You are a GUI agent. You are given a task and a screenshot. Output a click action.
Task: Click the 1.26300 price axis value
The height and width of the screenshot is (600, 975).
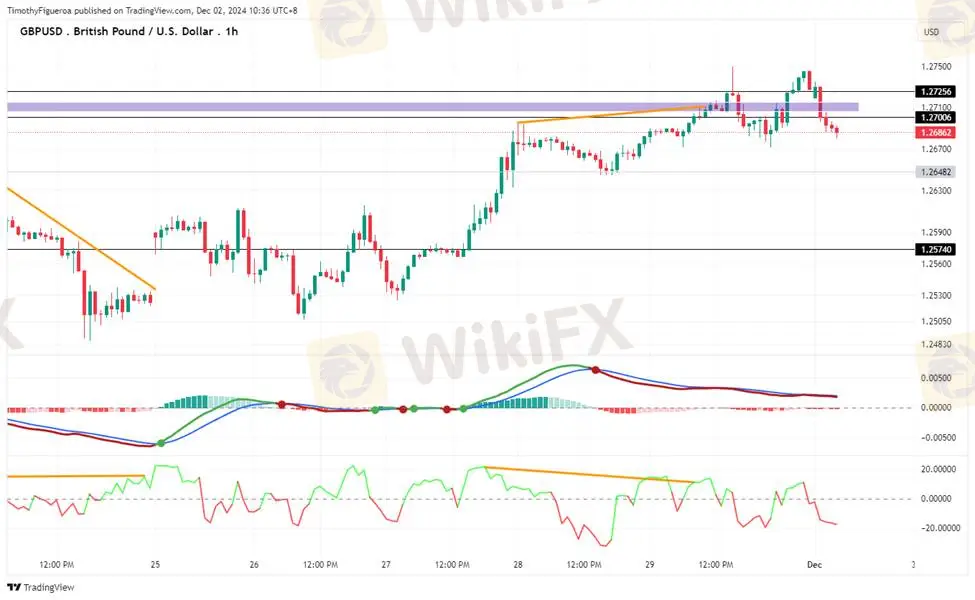936,191
